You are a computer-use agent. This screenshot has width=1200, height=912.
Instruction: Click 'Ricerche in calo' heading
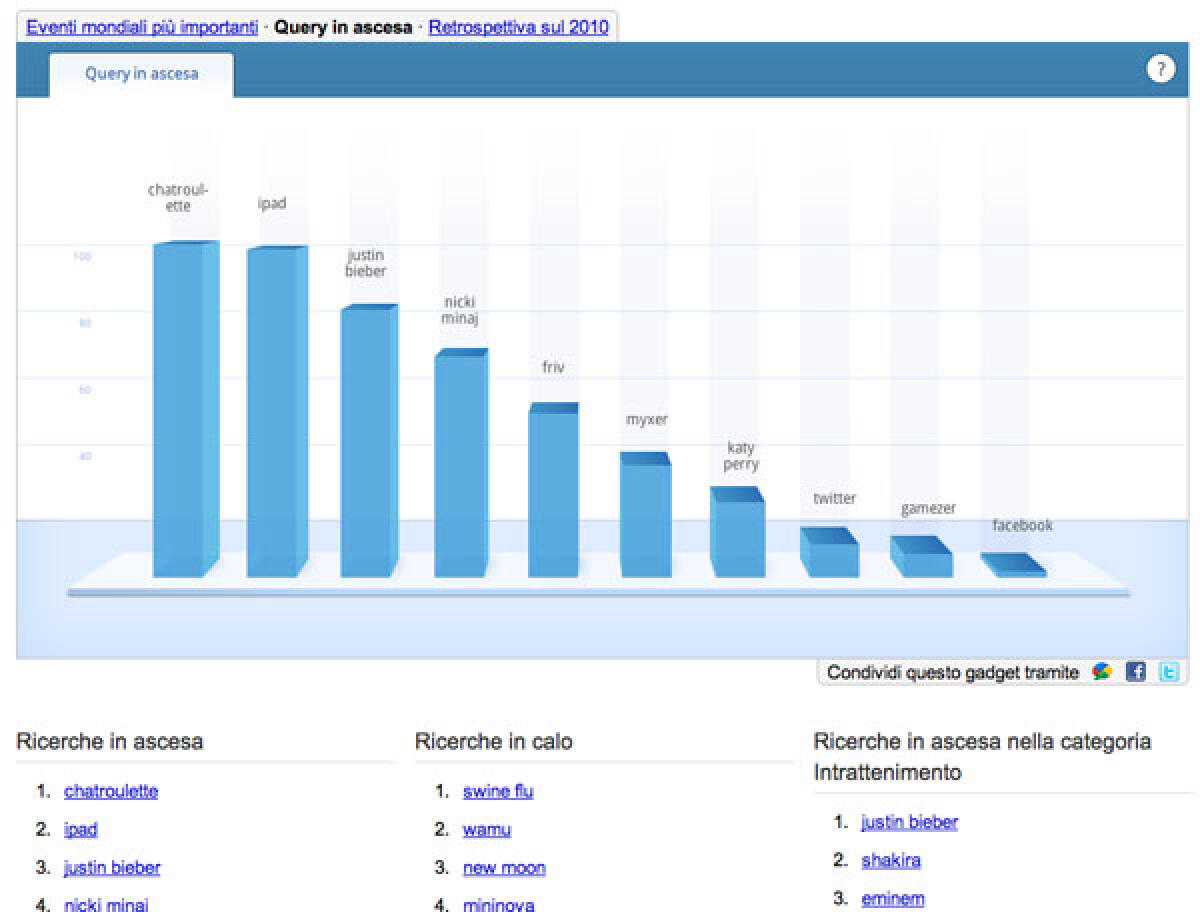click(494, 741)
